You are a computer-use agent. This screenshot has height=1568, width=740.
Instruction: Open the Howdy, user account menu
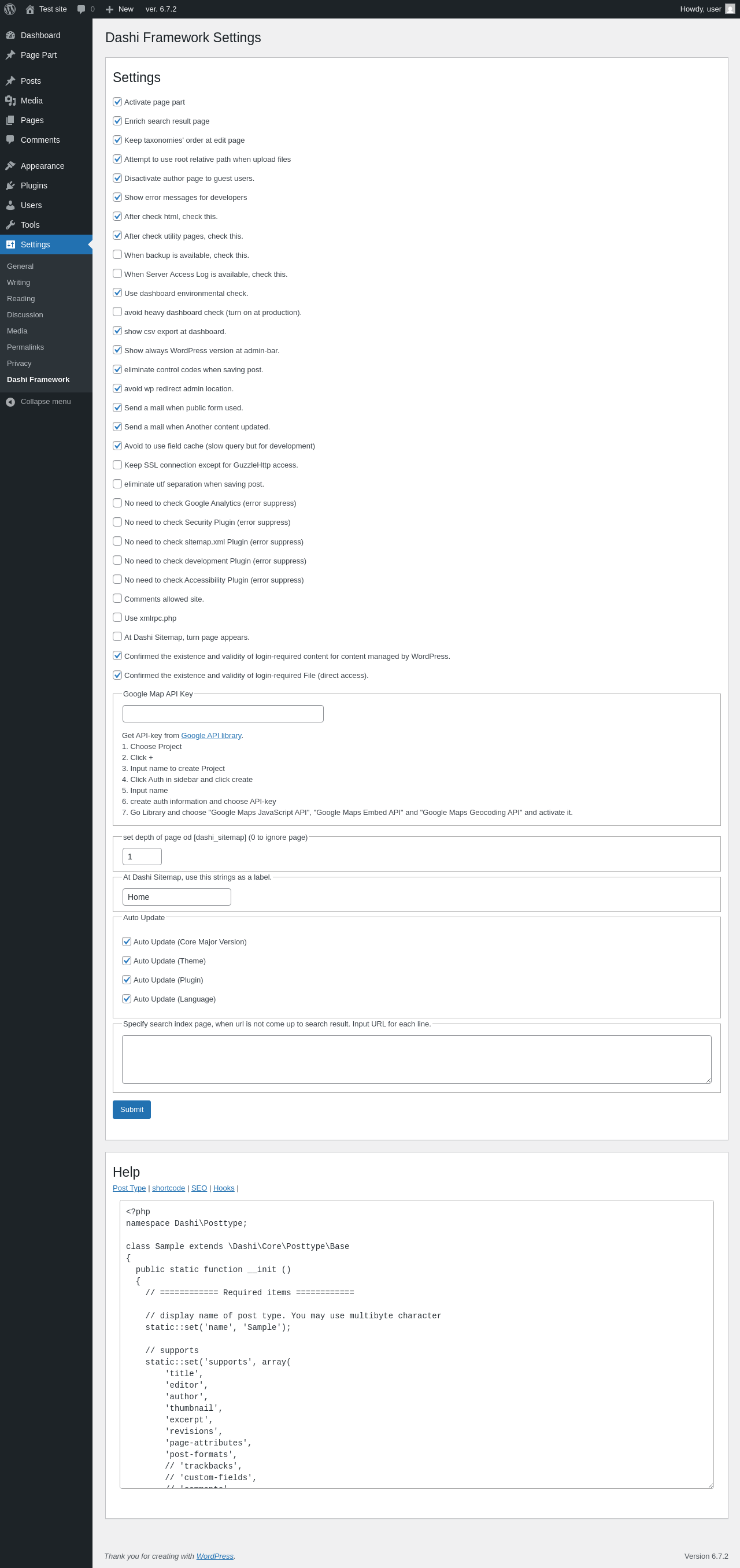pyautogui.click(x=701, y=9)
